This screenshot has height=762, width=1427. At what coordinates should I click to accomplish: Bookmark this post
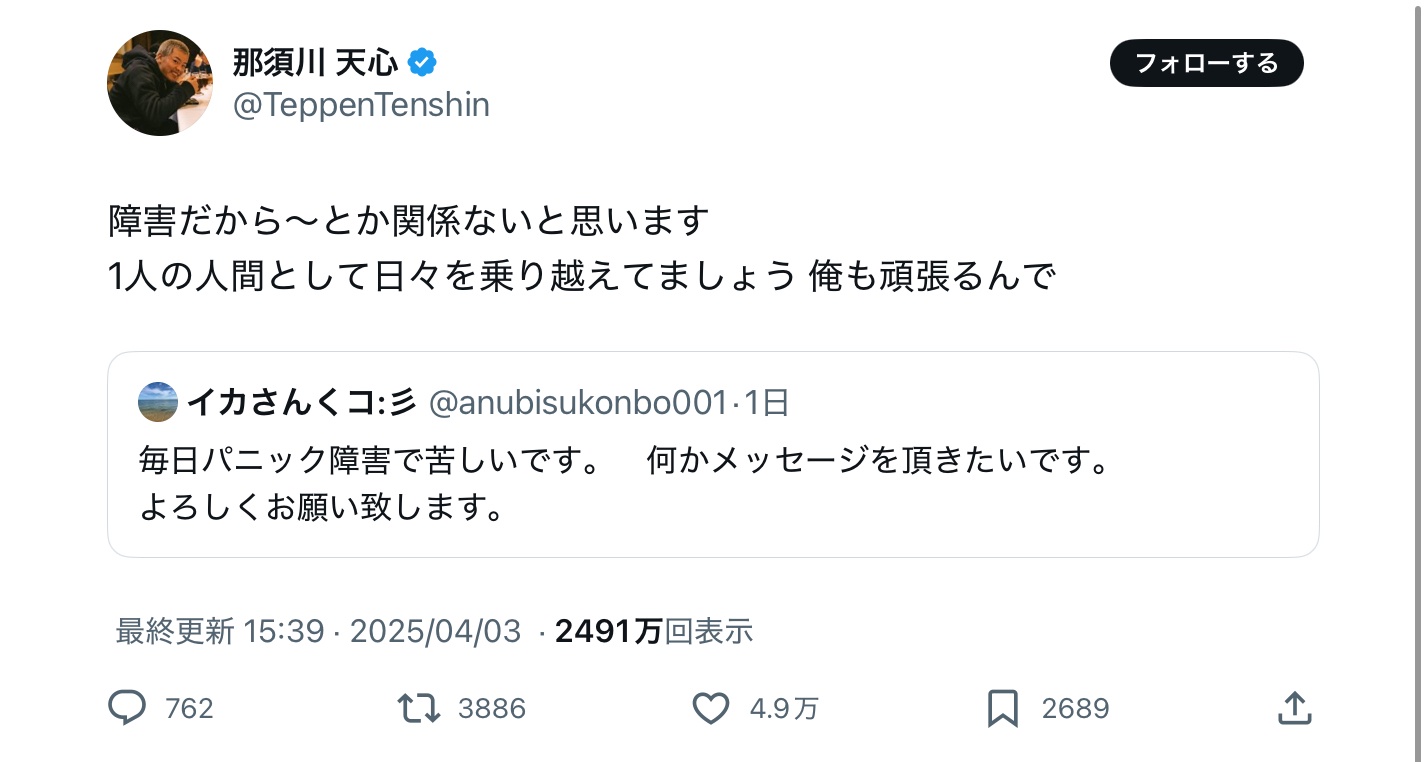(1002, 708)
